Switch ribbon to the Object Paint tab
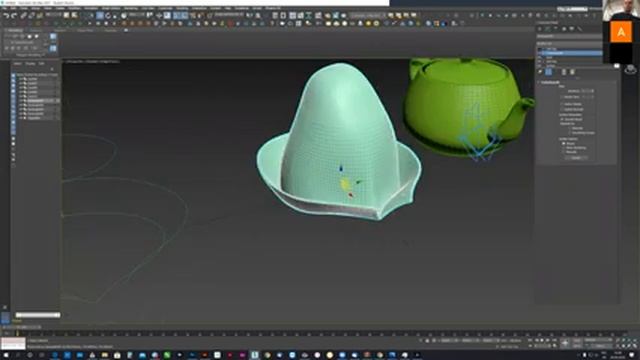 (x=85, y=30)
